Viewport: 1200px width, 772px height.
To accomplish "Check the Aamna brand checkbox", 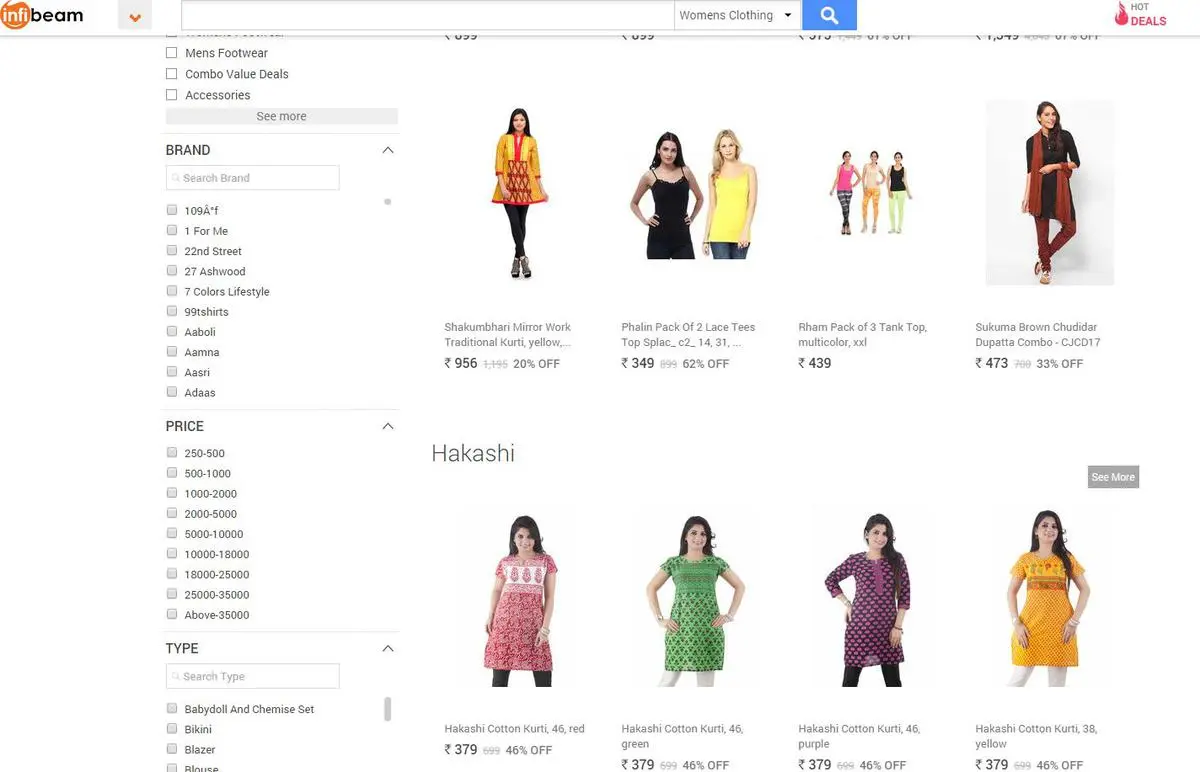I will 172,351.
